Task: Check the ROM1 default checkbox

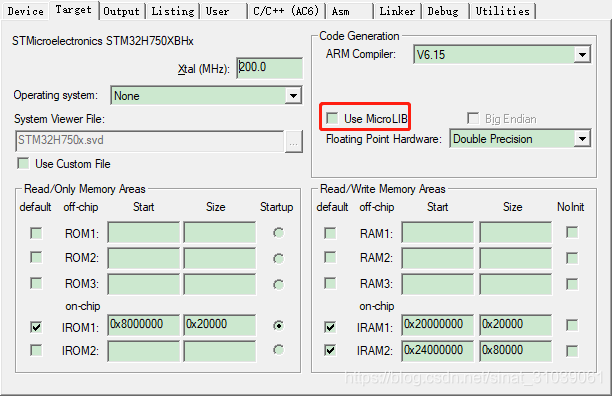Action: coord(36,233)
